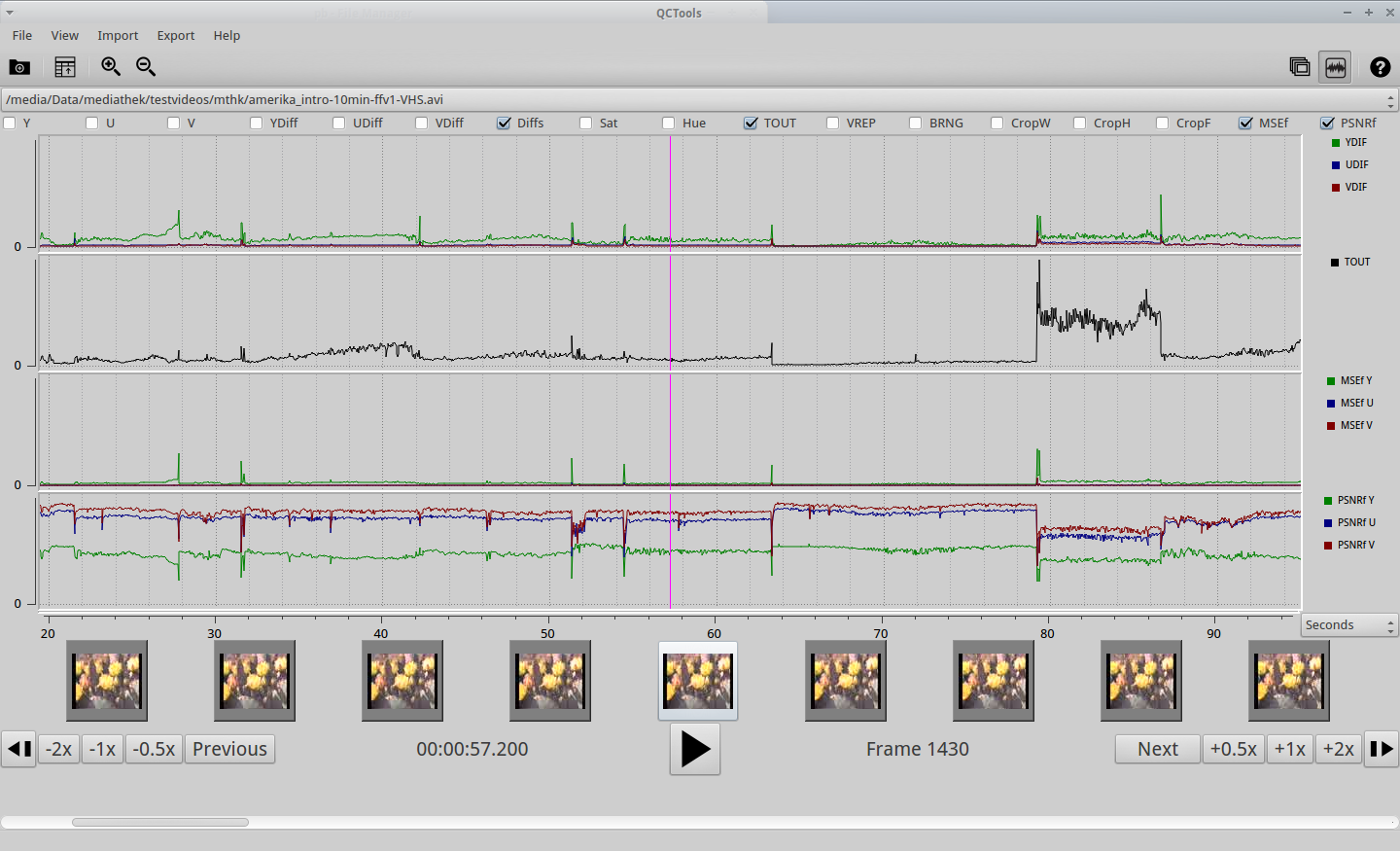The height and width of the screenshot is (851, 1400).
Task: Enable the Sat graph checkbox
Action: (x=586, y=124)
